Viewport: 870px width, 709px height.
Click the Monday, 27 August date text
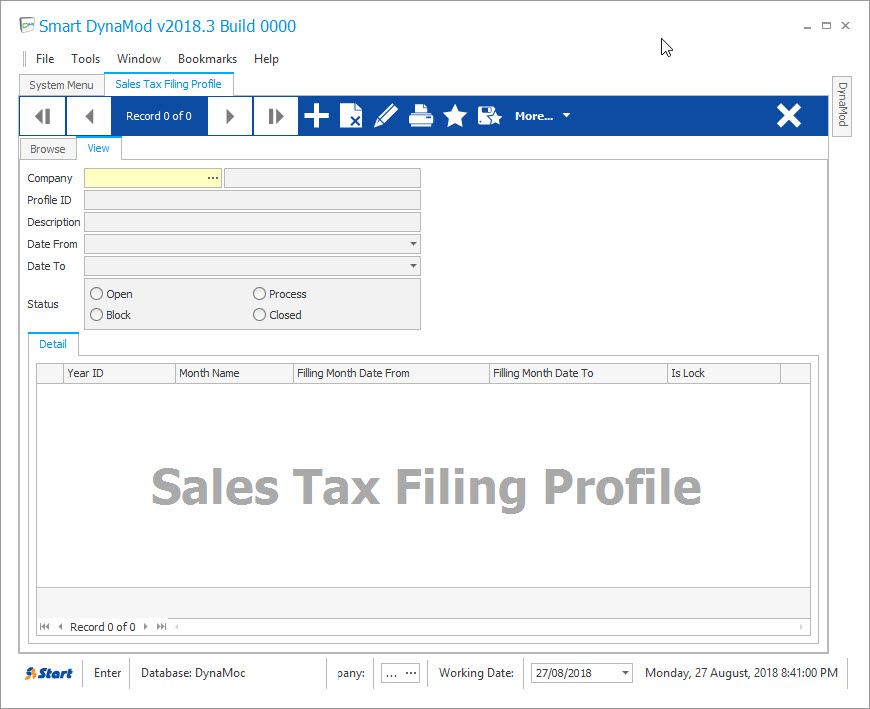[x=741, y=673]
